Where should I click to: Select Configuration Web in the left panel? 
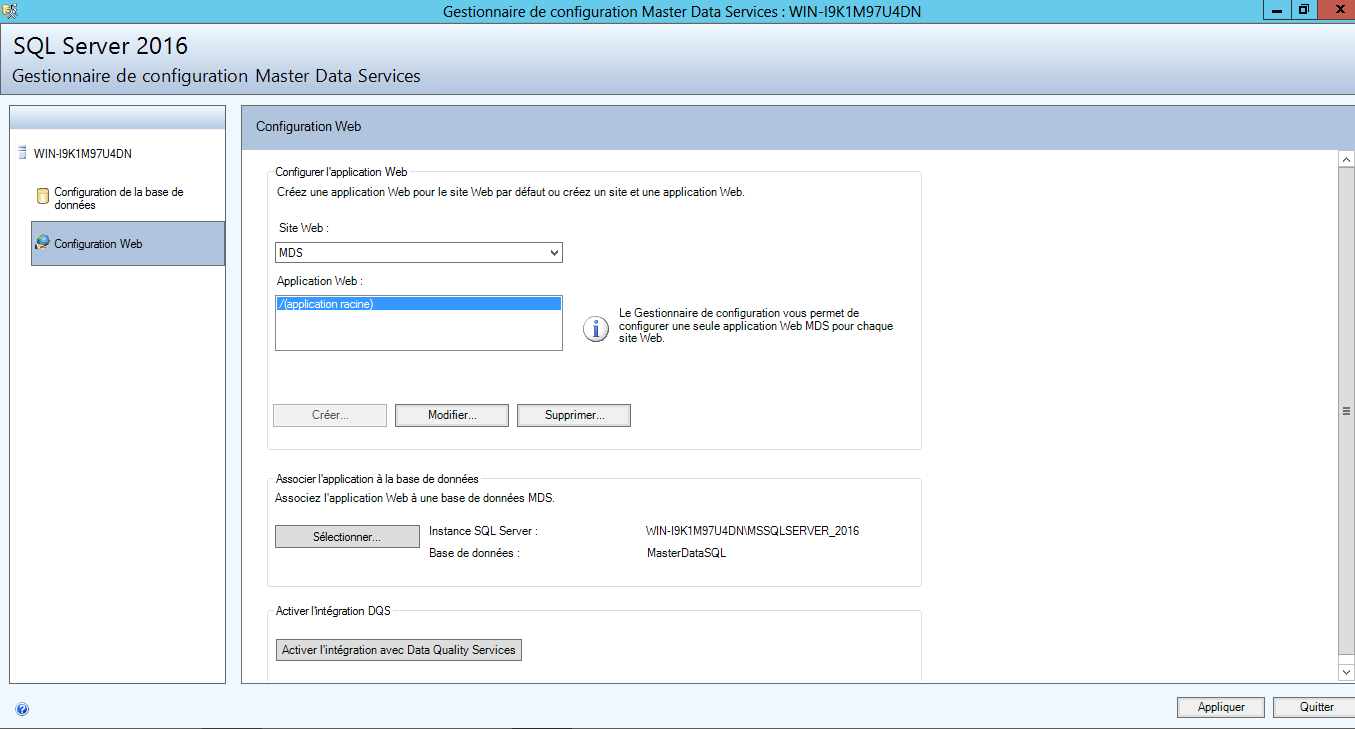click(128, 243)
